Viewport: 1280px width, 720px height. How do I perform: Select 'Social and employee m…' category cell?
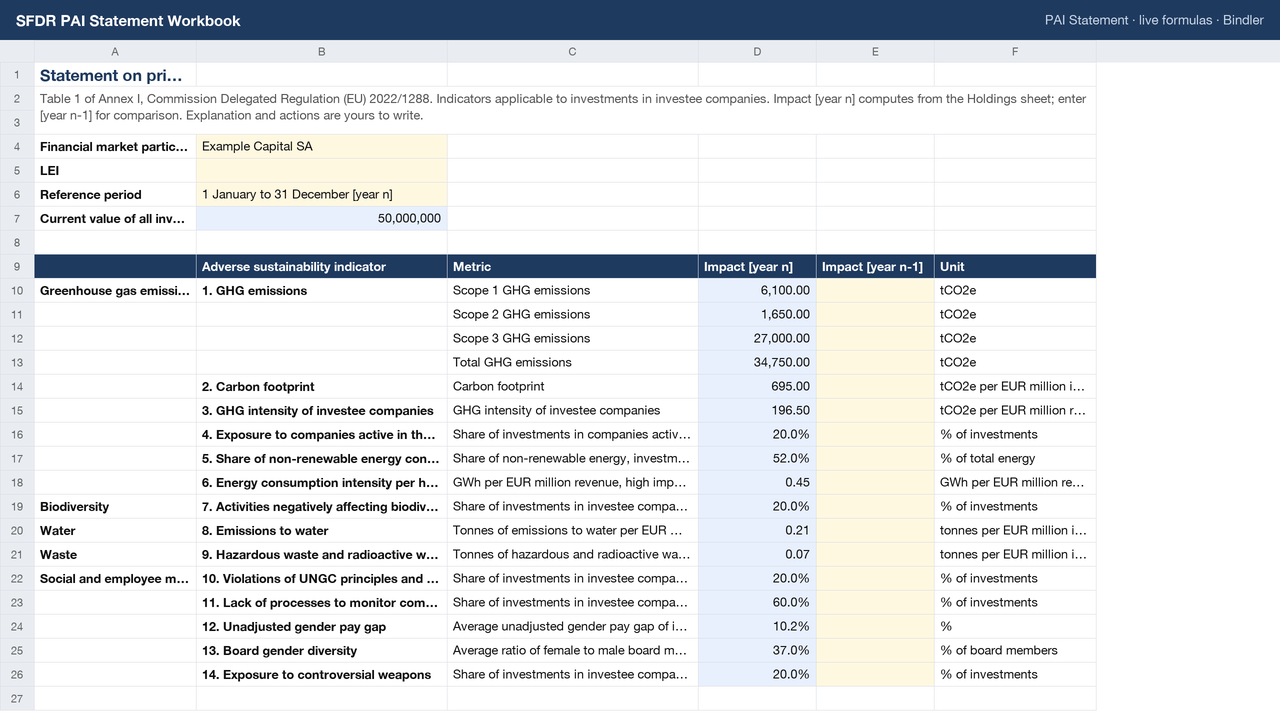115,578
